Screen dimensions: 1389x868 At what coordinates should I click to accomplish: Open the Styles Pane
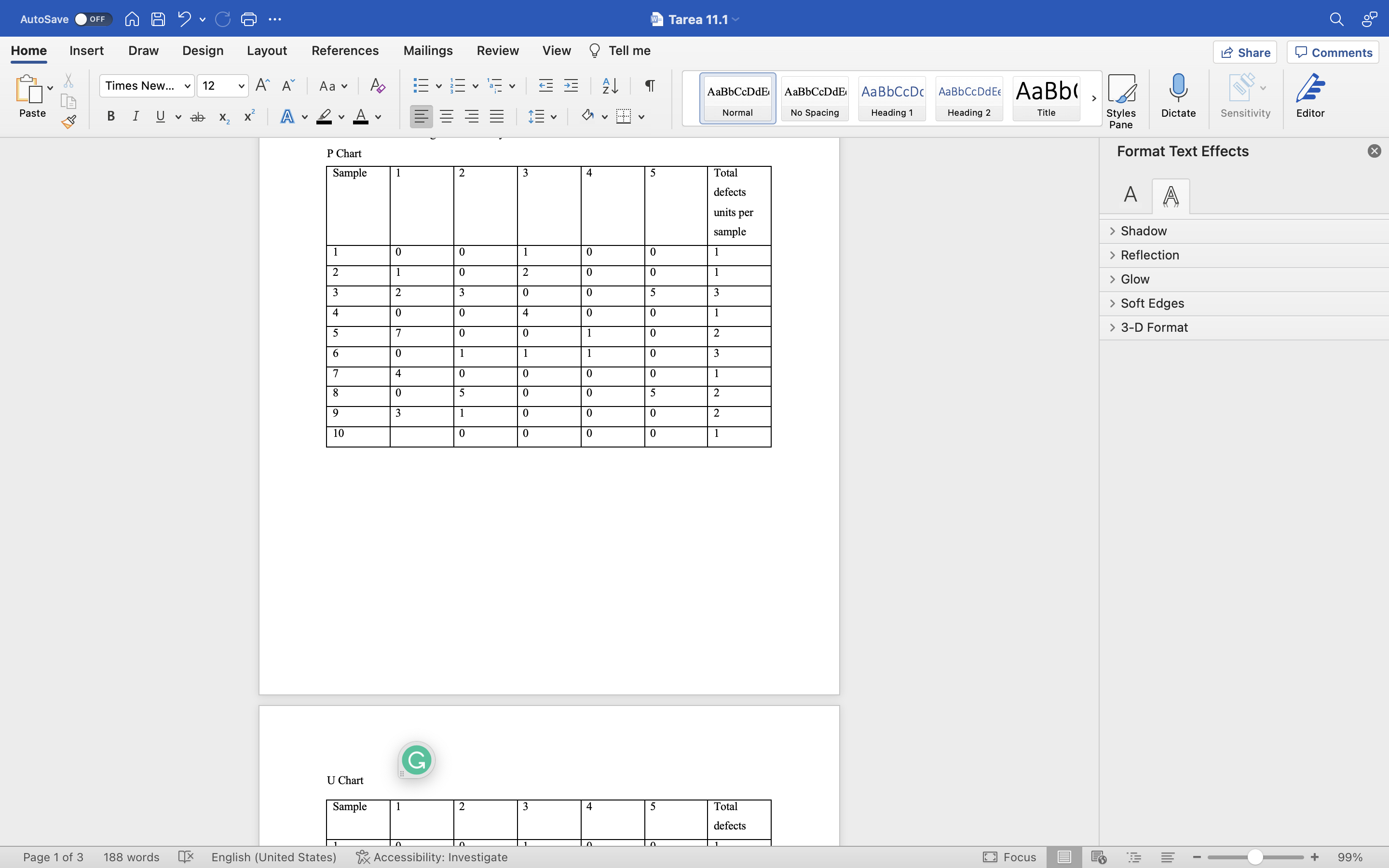[x=1120, y=100]
